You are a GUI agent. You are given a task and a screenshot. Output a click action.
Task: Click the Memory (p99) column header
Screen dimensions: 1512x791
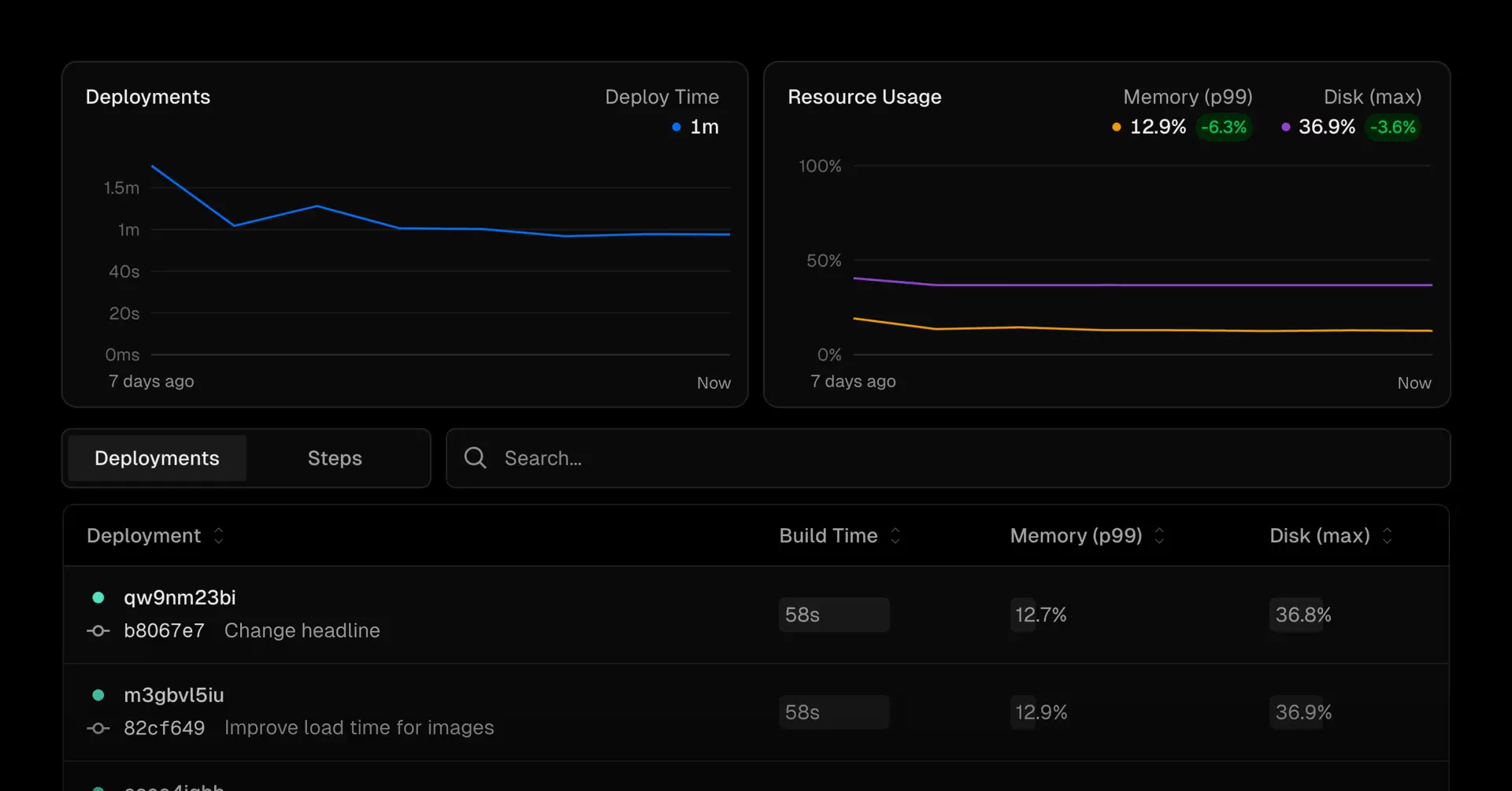click(x=1076, y=536)
